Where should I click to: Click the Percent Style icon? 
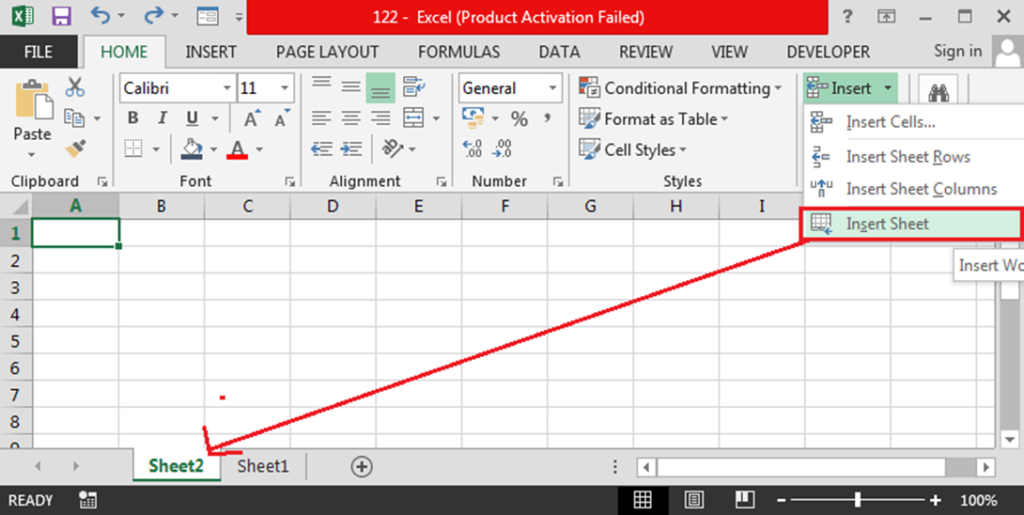pos(519,119)
